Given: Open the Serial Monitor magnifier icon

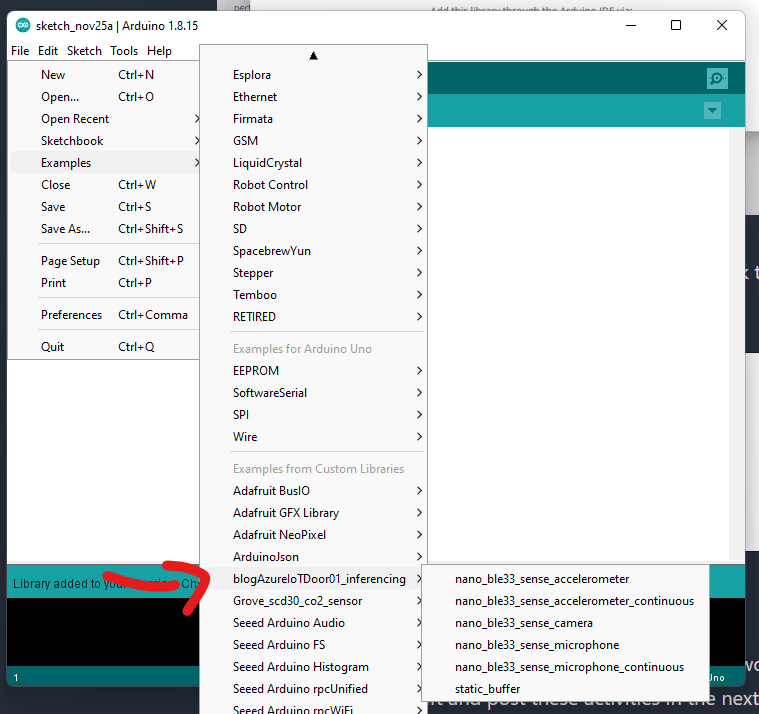Looking at the screenshot, I should (x=717, y=78).
